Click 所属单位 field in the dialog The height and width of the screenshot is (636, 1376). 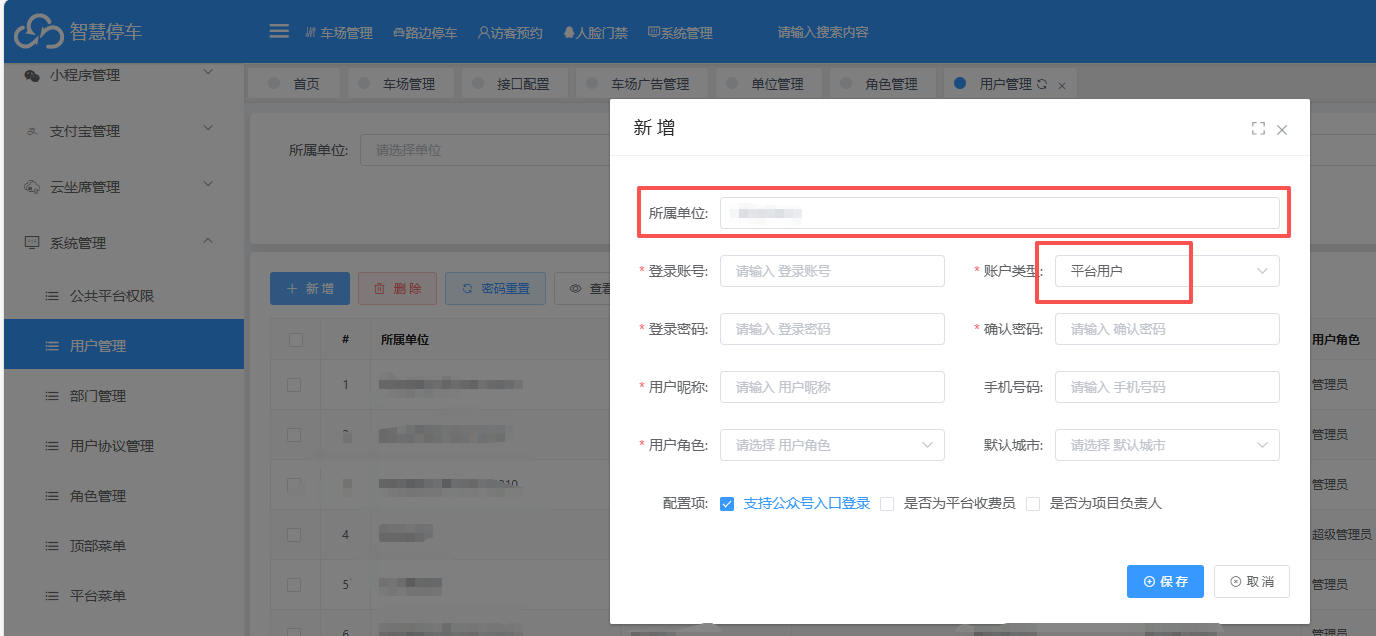(x=999, y=213)
